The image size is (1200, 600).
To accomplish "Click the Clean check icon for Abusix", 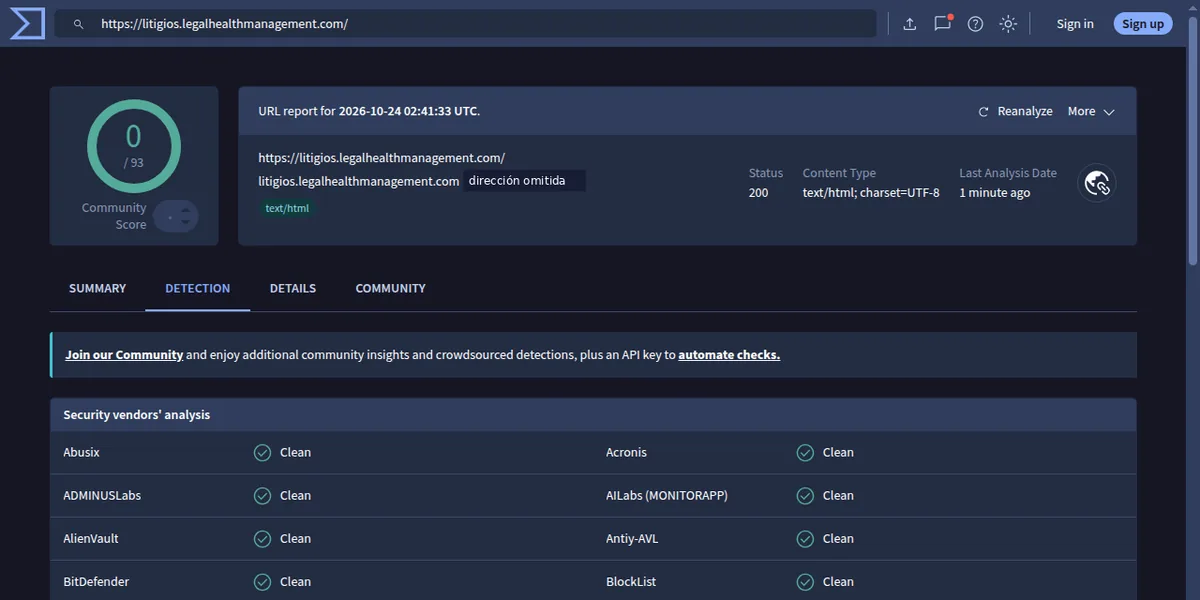I will pyautogui.click(x=262, y=453).
